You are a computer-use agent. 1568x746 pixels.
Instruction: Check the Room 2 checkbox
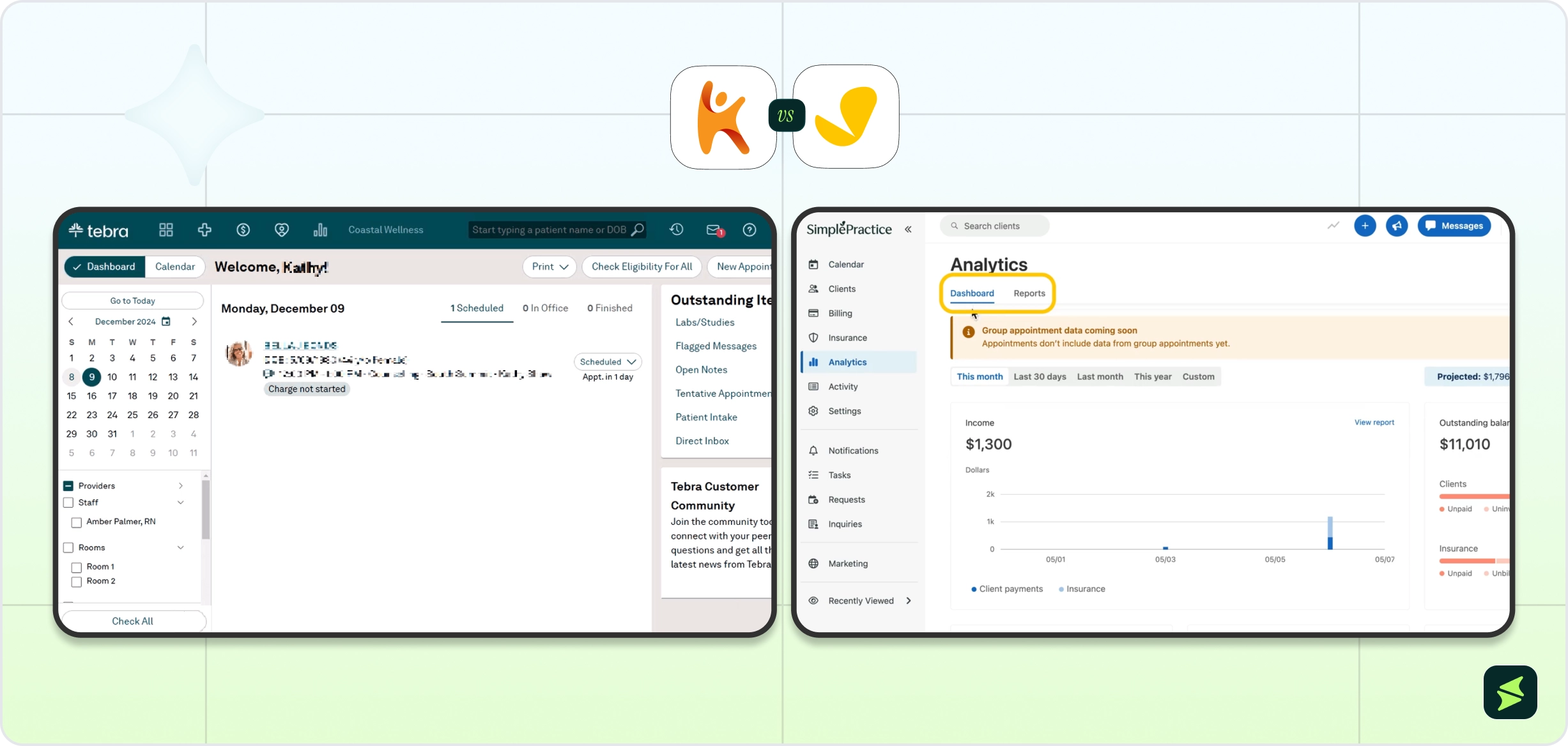point(77,582)
